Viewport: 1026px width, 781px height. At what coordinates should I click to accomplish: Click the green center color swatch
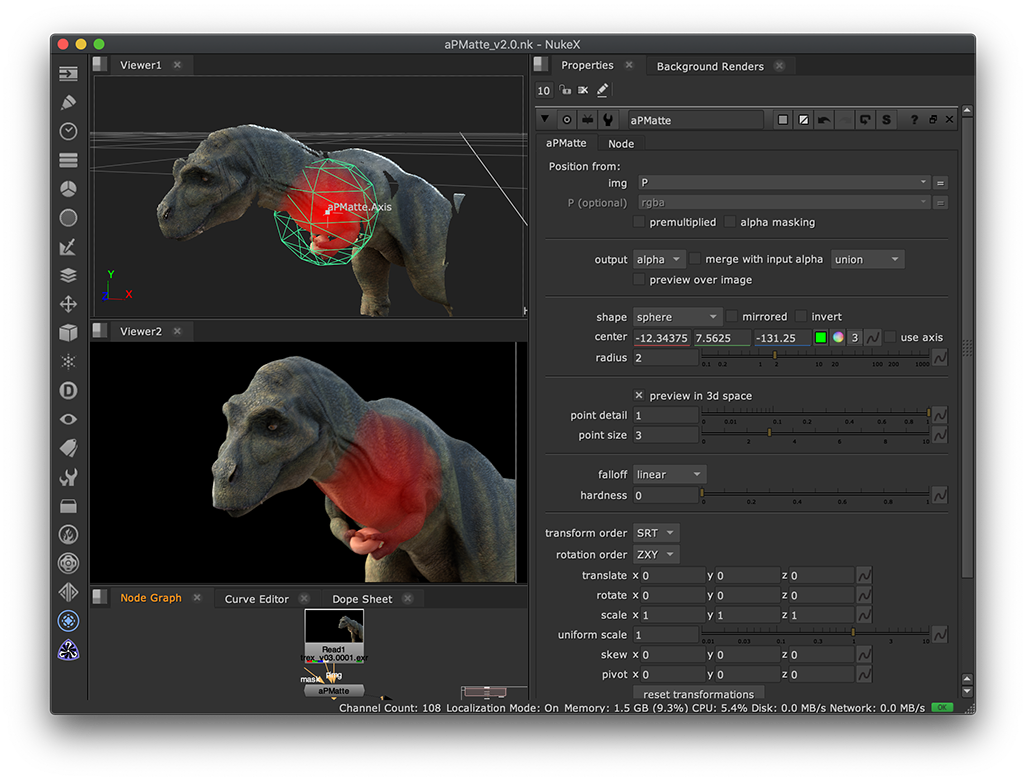click(820, 338)
